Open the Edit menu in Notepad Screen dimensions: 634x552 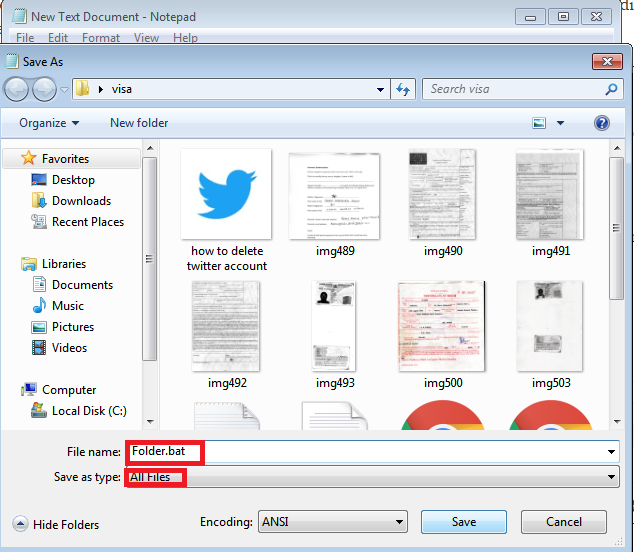(x=58, y=38)
